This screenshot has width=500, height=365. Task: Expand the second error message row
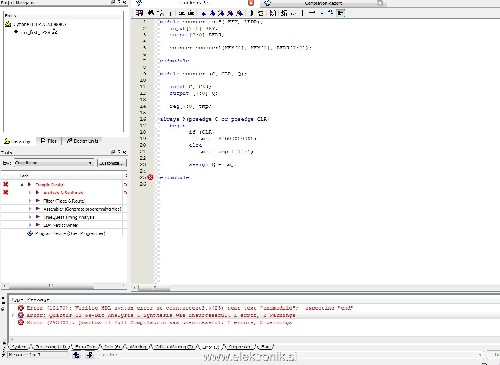coord(13,315)
